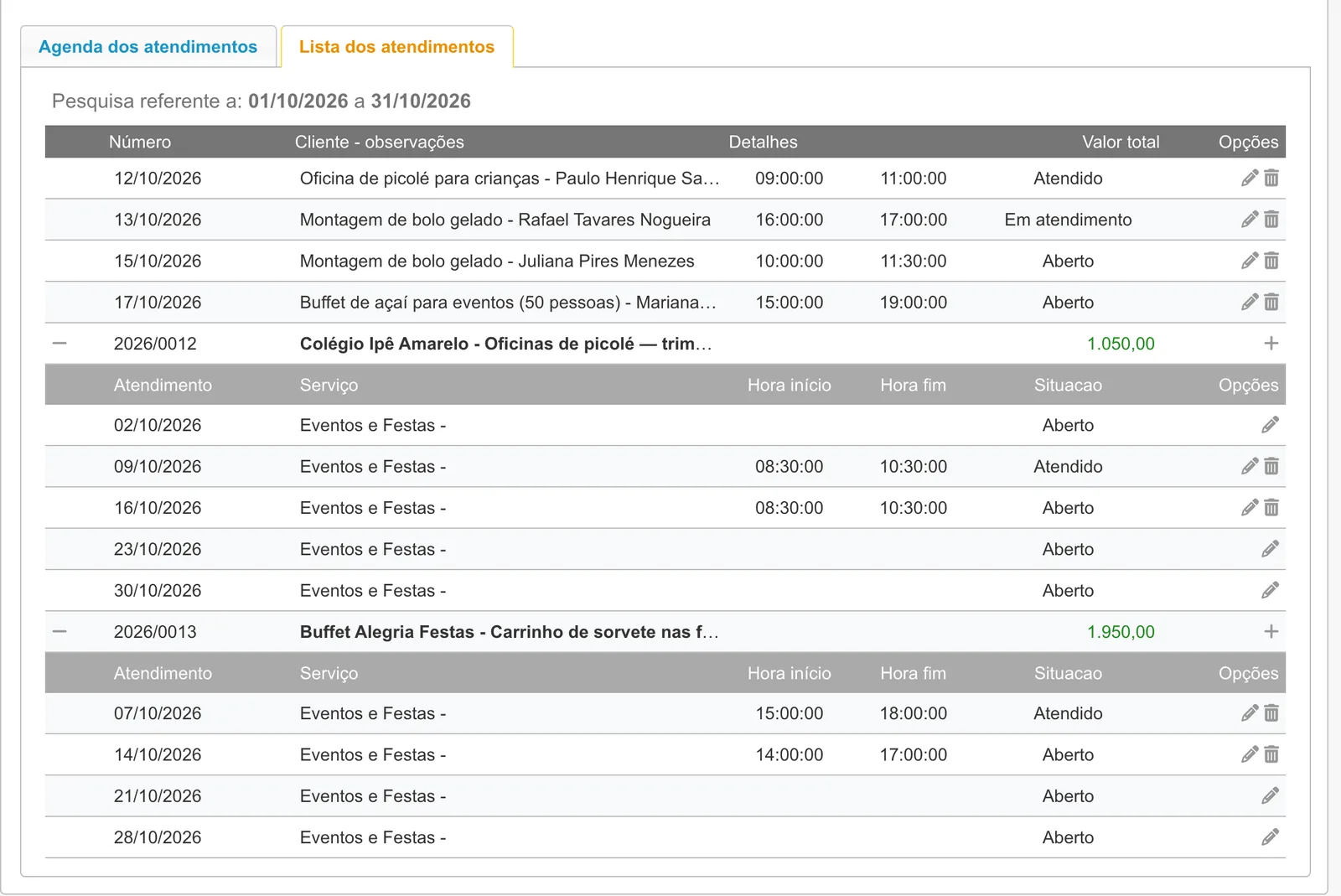Add appointment to contract 2026/0013 plus

1271,631
